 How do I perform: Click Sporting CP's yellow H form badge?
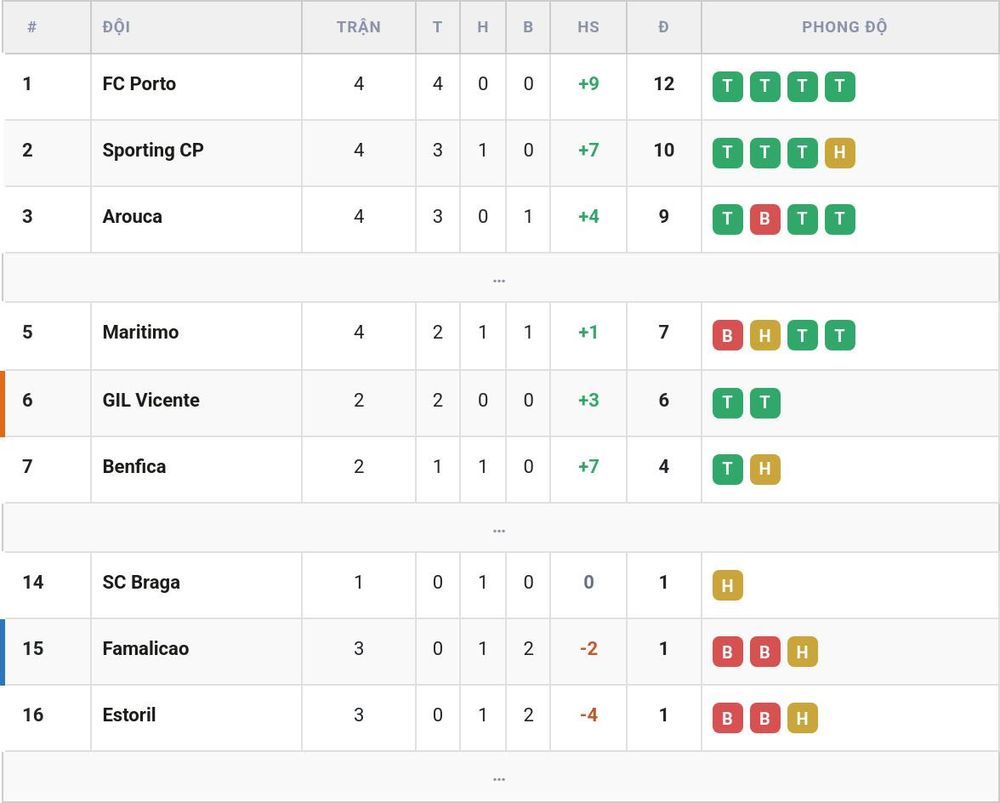pyautogui.click(x=839, y=152)
